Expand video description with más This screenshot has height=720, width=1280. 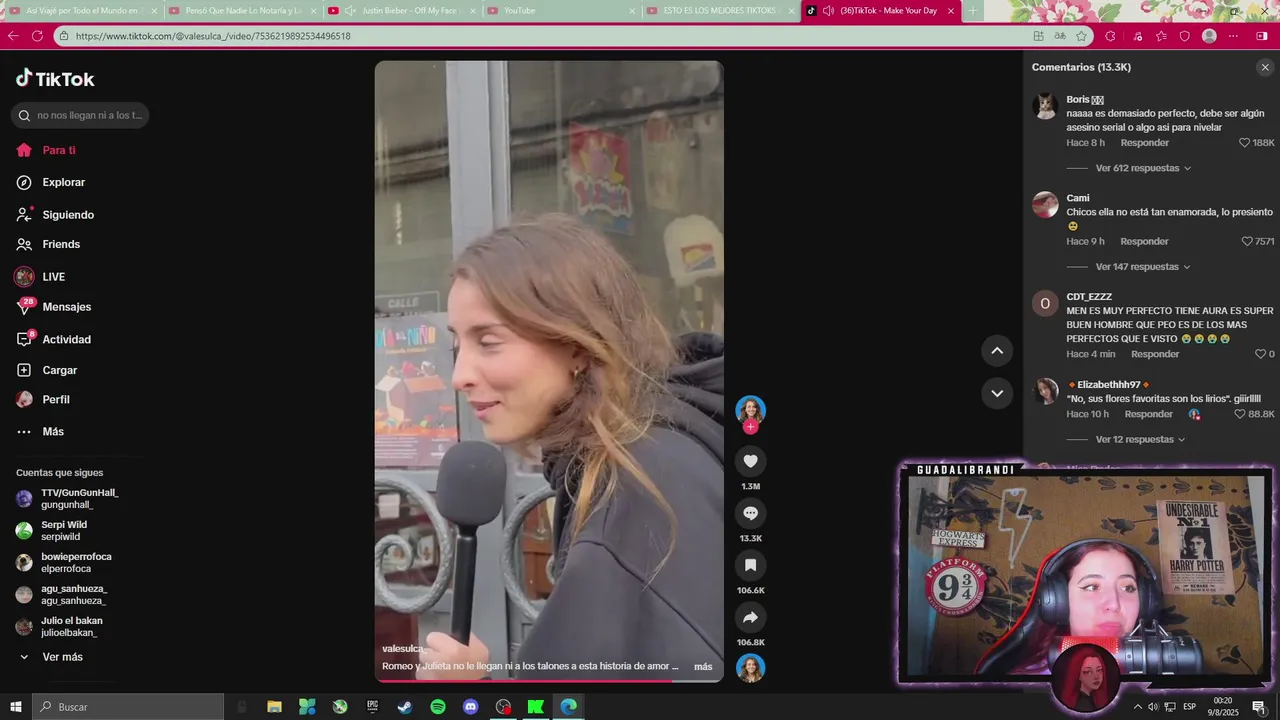(x=703, y=667)
